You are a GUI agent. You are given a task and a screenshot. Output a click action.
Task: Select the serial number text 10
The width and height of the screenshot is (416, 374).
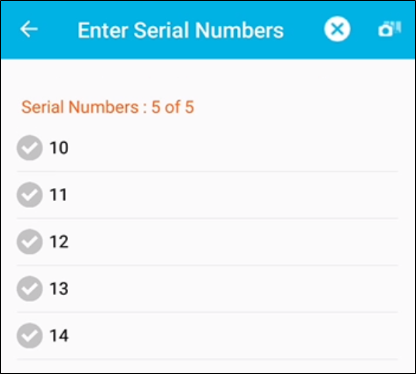(x=59, y=148)
